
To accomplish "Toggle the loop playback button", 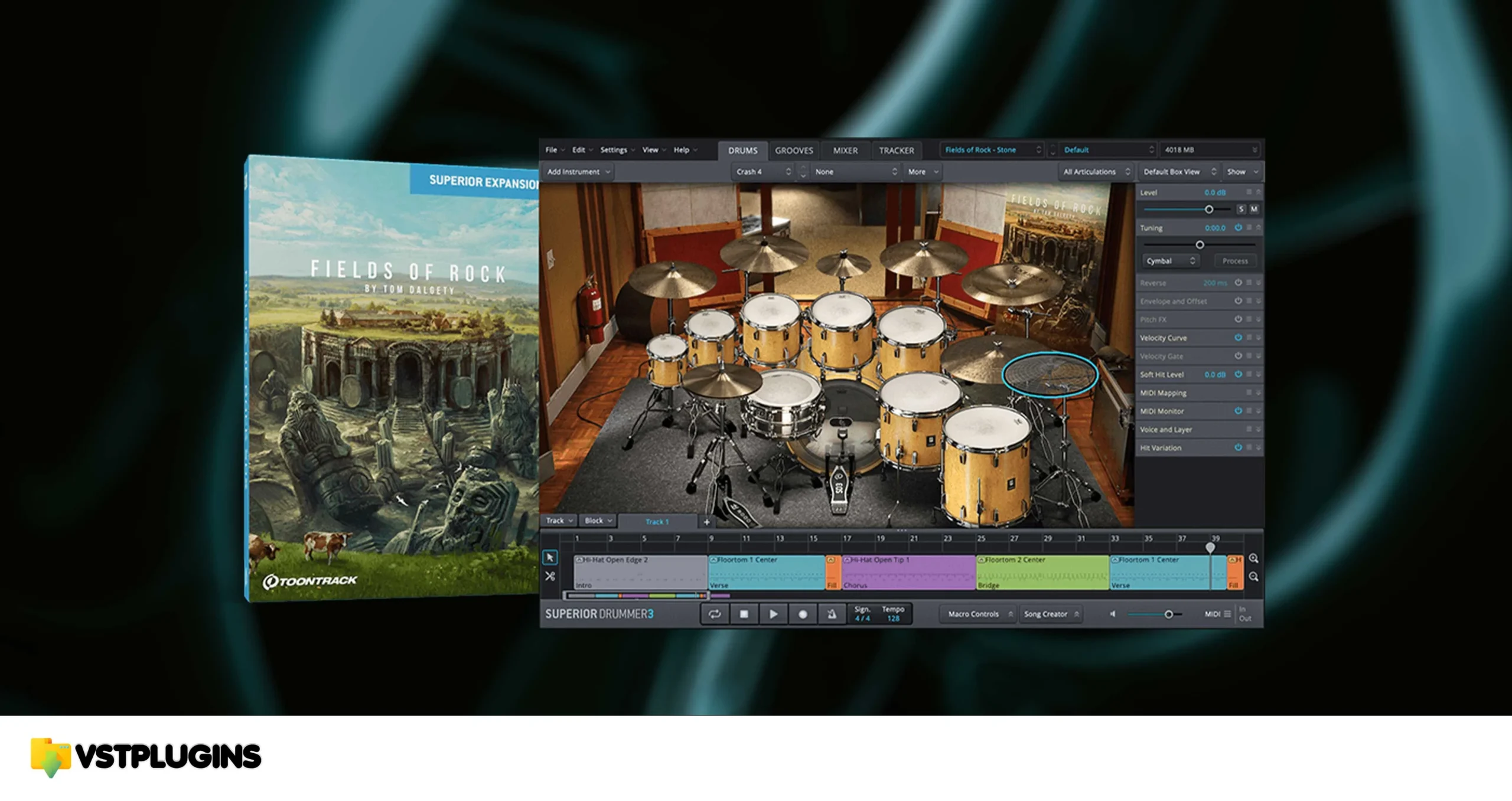I will [x=715, y=614].
